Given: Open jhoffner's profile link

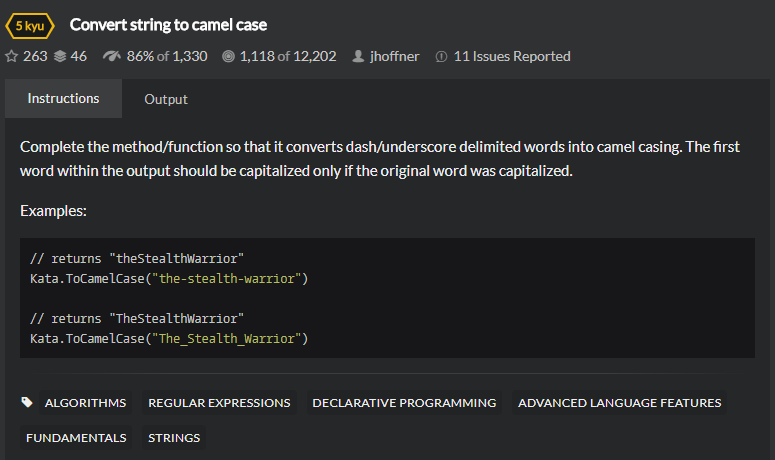Looking at the screenshot, I should pos(394,56).
